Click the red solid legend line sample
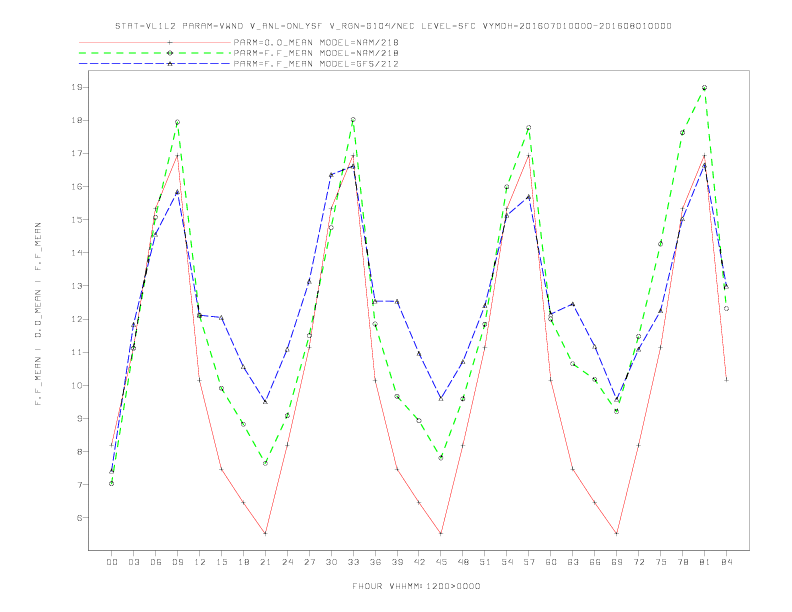The width and height of the screenshot is (792, 612). [155, 42]
